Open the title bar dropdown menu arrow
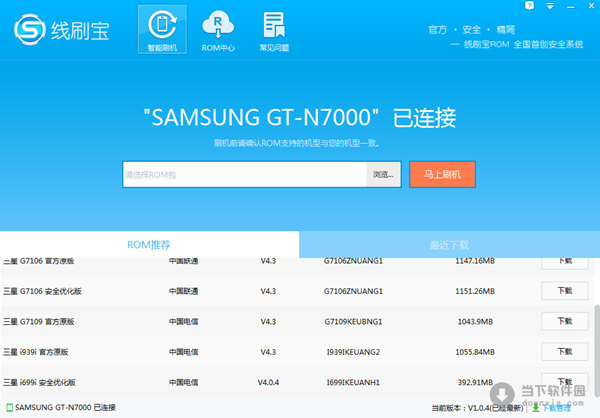Screen dimensions: 600x418 [x=550, y=6]
